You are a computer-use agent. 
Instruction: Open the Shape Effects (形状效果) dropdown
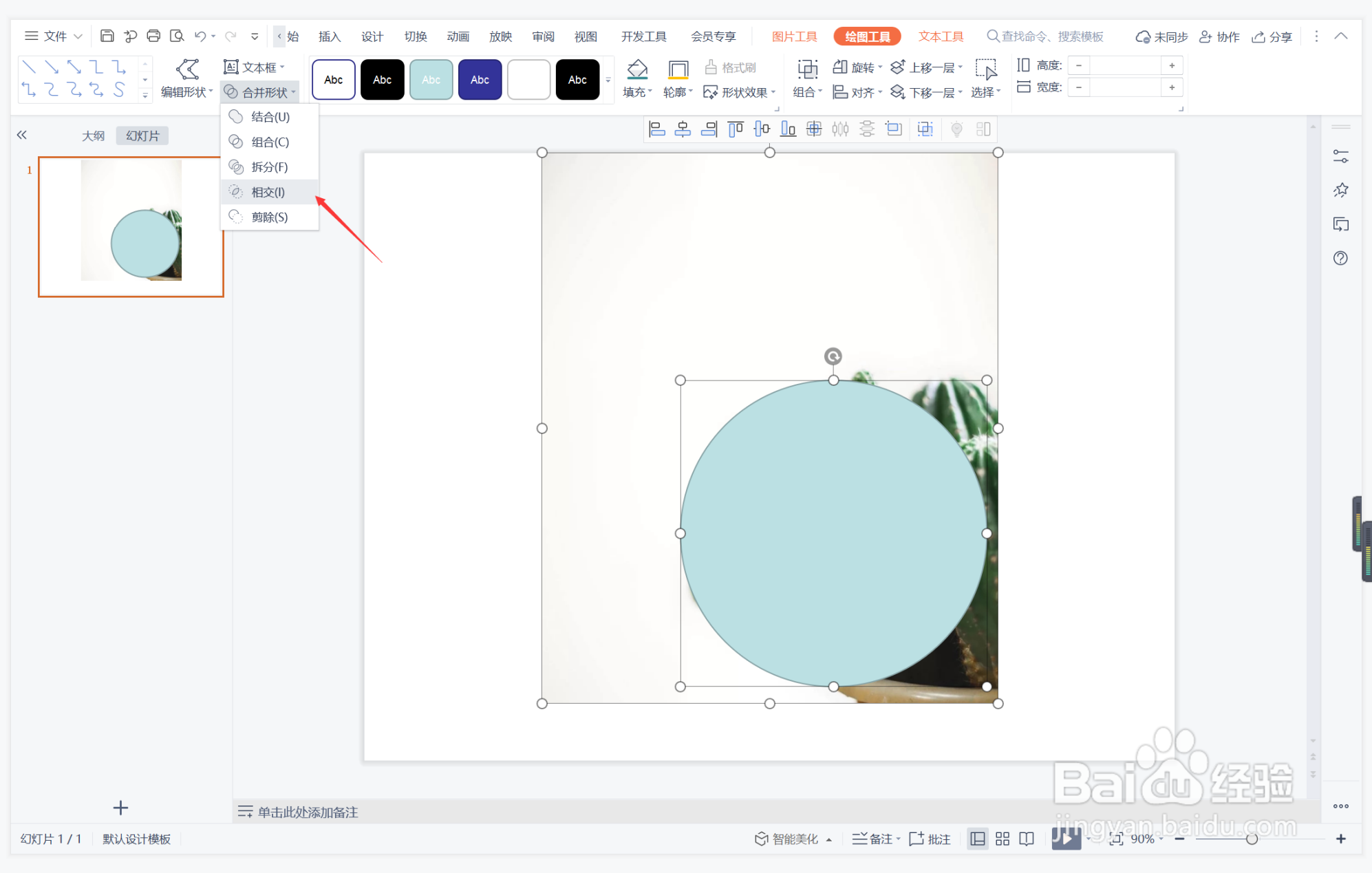pos(740,92)
